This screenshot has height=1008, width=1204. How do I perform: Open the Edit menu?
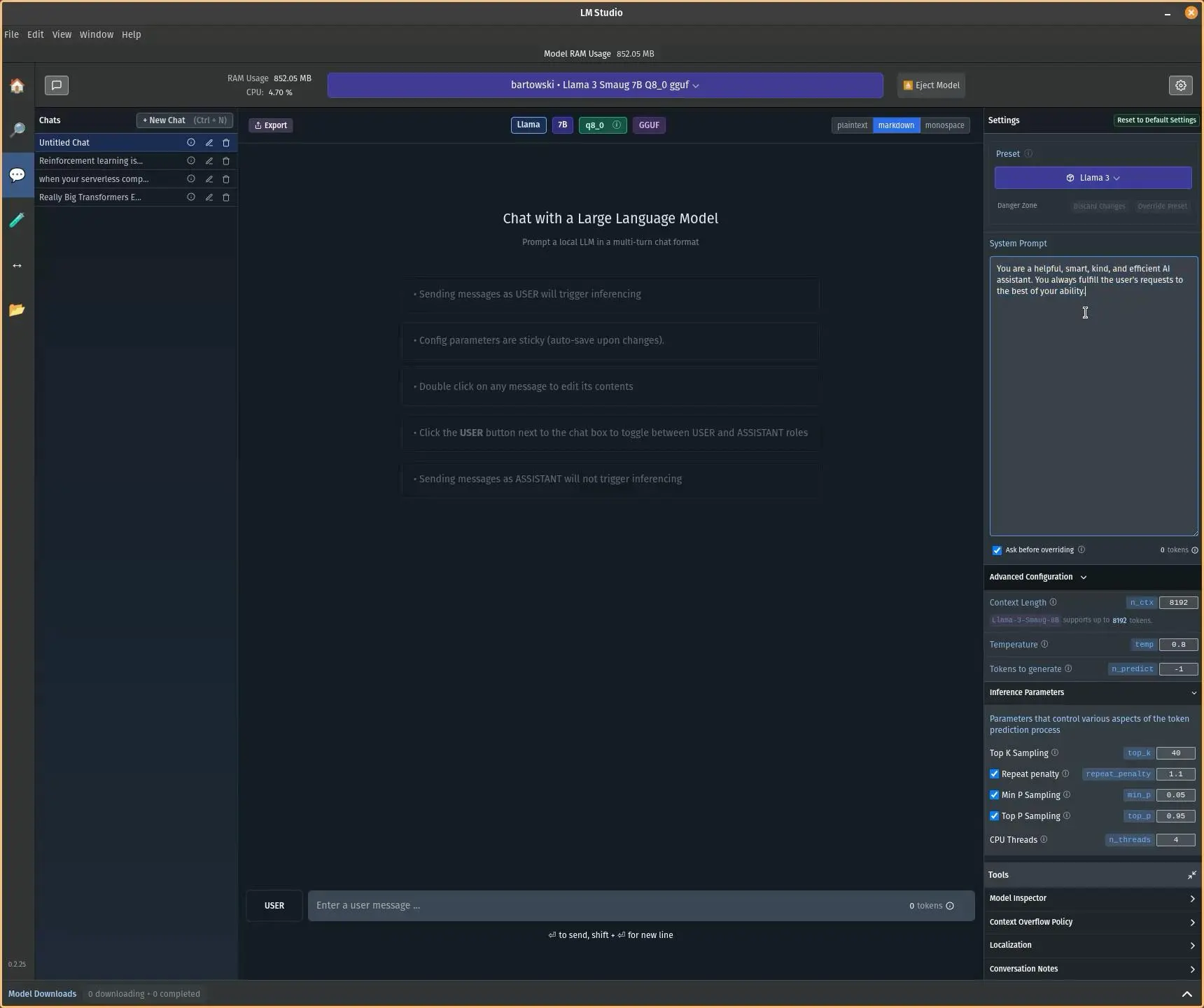click(x=35, y=34)
